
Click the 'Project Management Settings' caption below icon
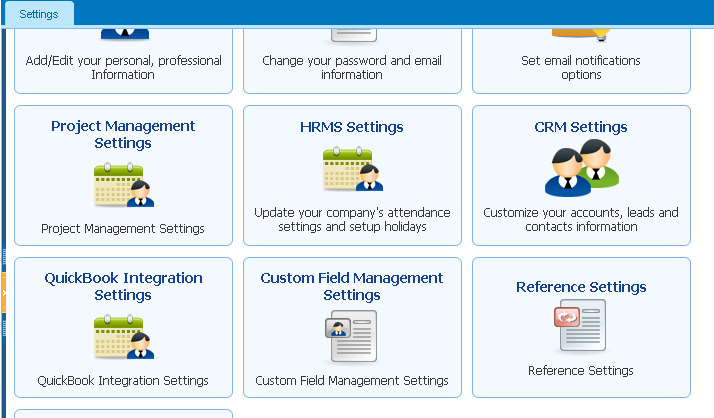click(123, 229)
